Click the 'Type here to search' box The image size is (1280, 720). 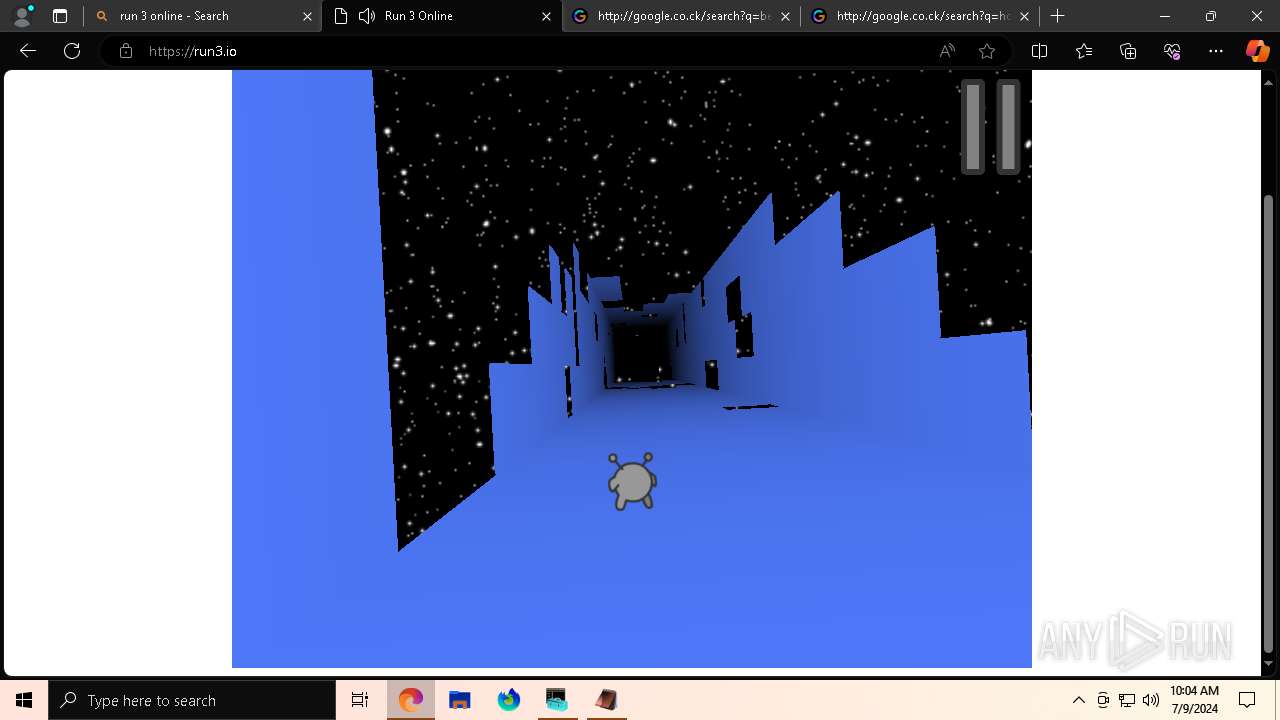192,700
